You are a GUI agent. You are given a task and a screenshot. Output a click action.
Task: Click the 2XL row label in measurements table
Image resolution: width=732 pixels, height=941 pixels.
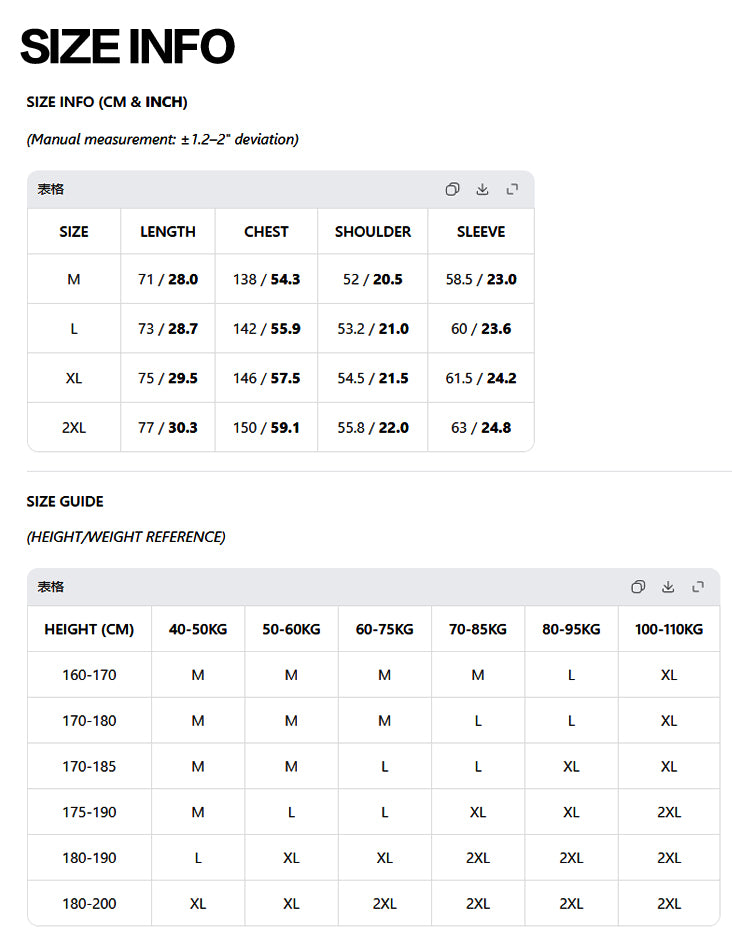point(74,427)
